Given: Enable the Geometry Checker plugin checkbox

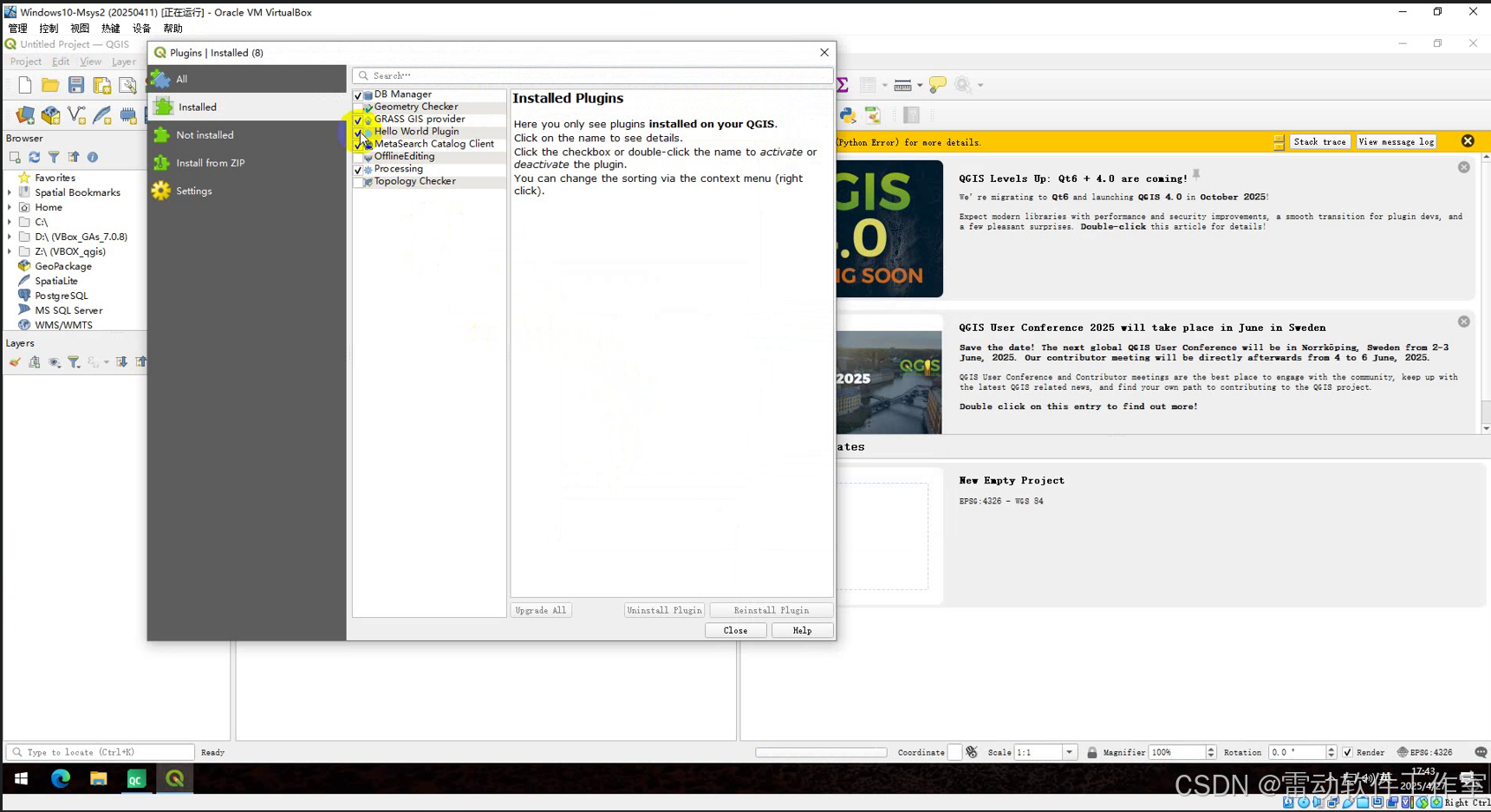Looking at the screenshot, I should (358, 107).
